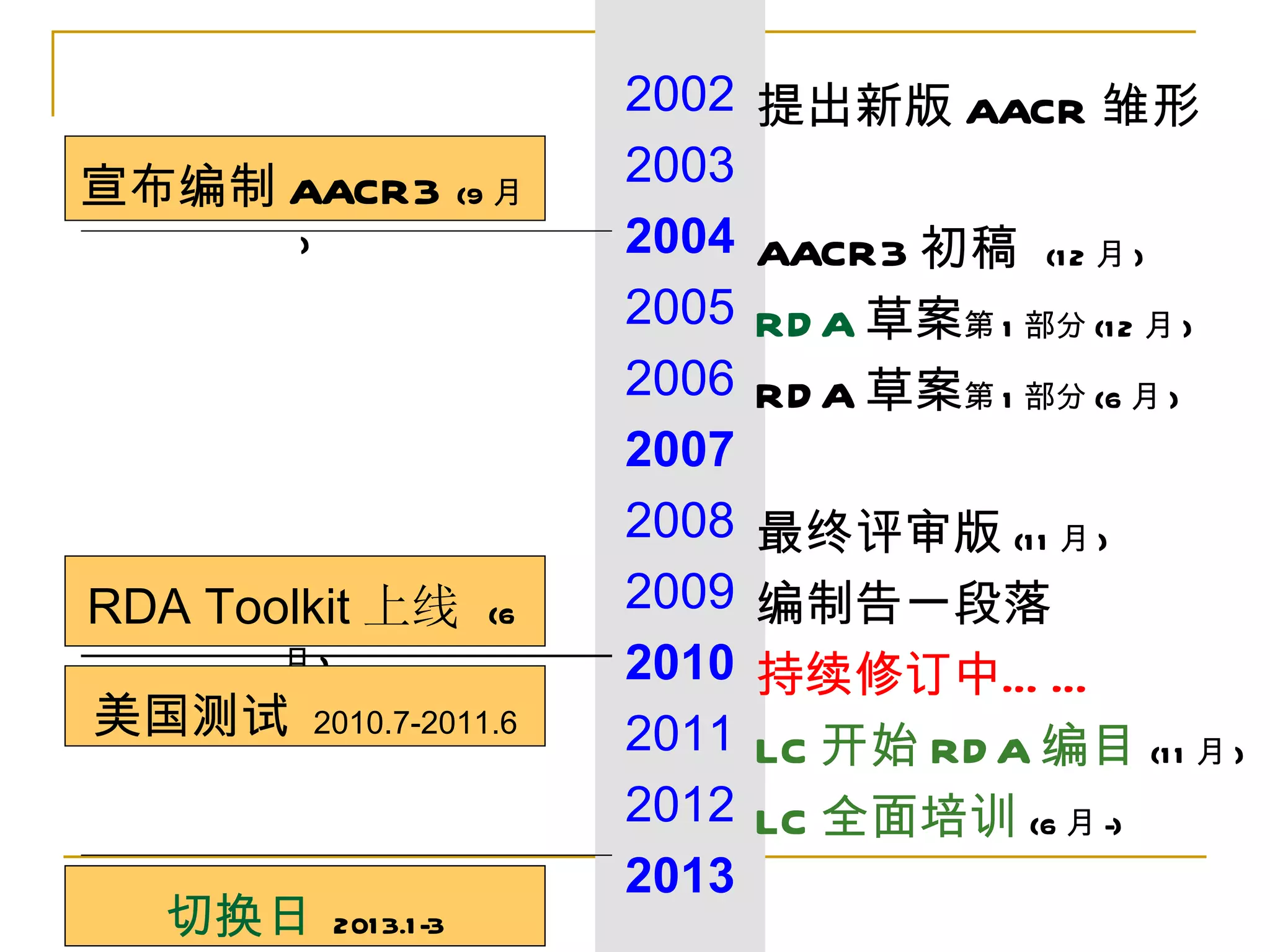Click the year 2008 on the timeline
Image resolution: width=1270 pixels, height=952 pixels.
(x=680, y=520)
